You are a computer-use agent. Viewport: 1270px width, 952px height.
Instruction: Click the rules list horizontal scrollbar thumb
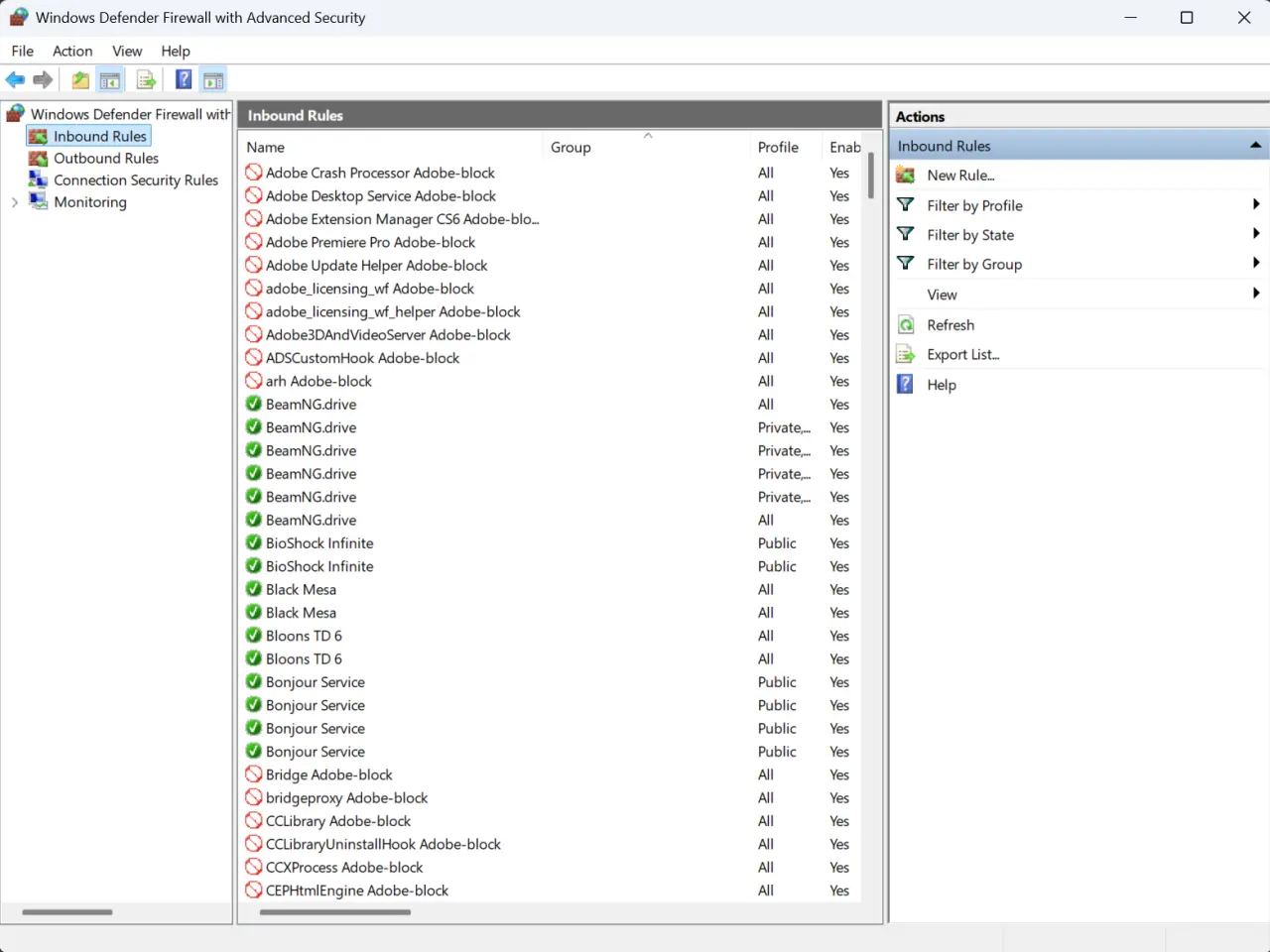coord(335,912)
